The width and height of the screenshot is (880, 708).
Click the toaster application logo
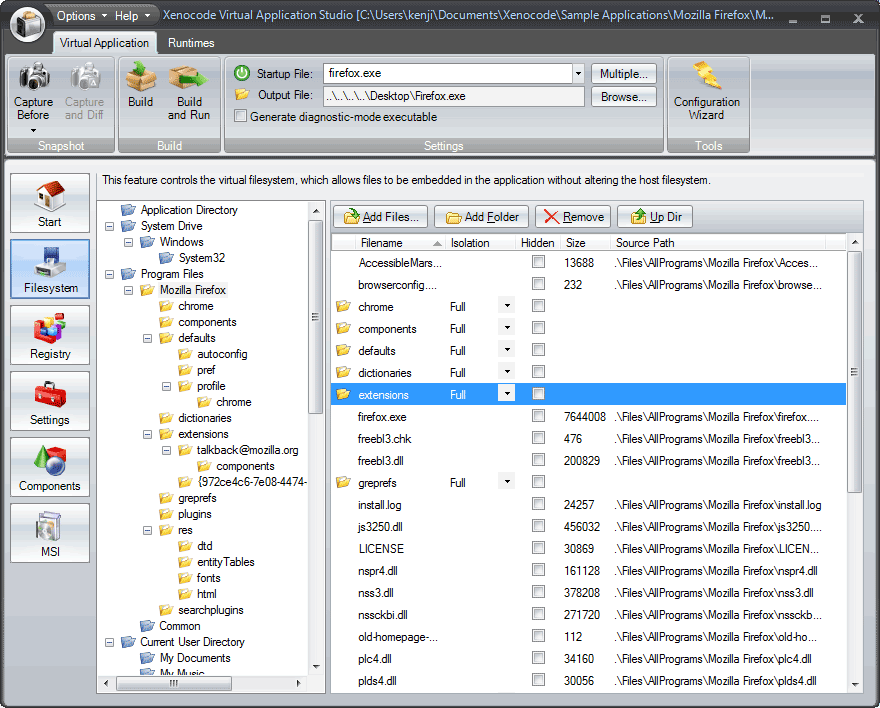click(28, 24)
